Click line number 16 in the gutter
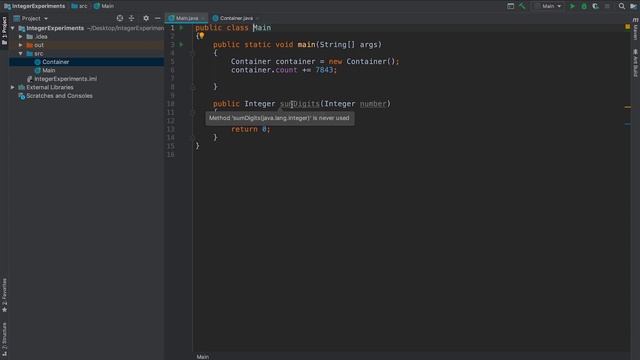The width and height of the screenshot is (640, 360). click(171, 155)
